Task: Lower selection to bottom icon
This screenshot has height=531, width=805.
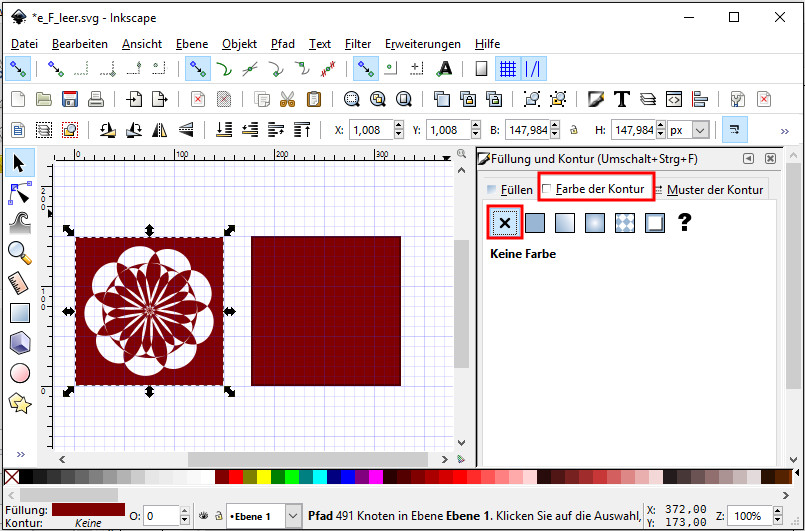Action: (224, 130)
